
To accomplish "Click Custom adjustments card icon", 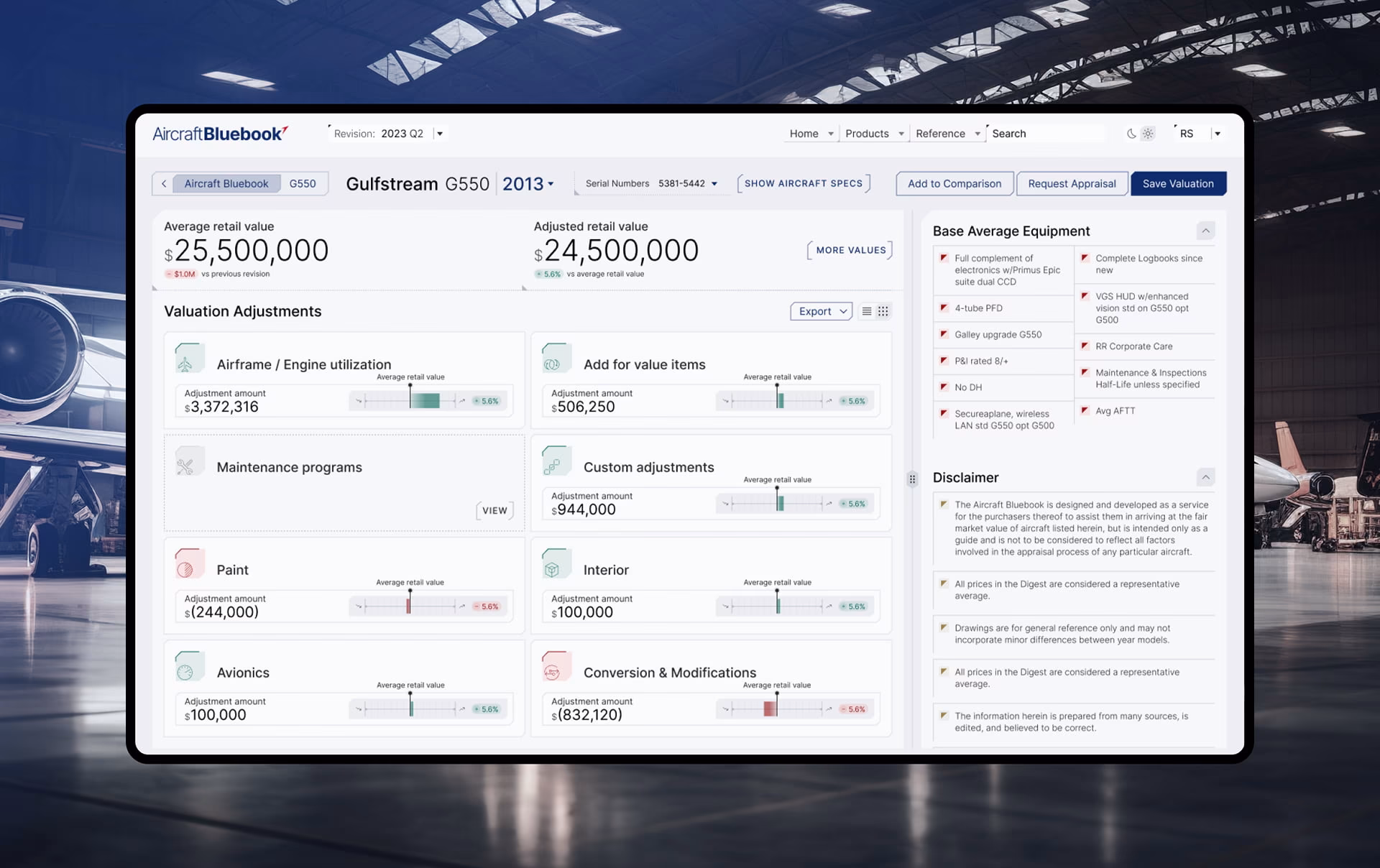I will 556,461.
